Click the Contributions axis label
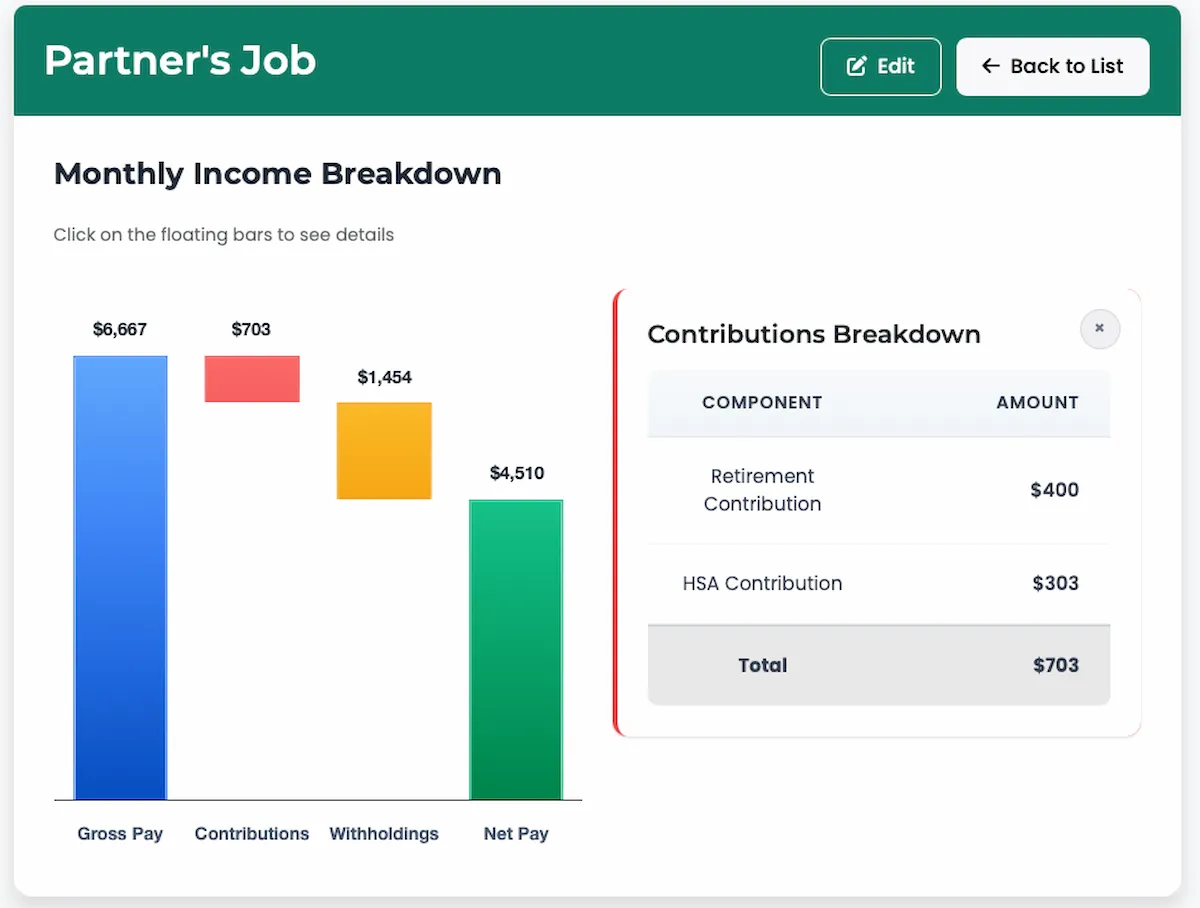 [252, 834]
